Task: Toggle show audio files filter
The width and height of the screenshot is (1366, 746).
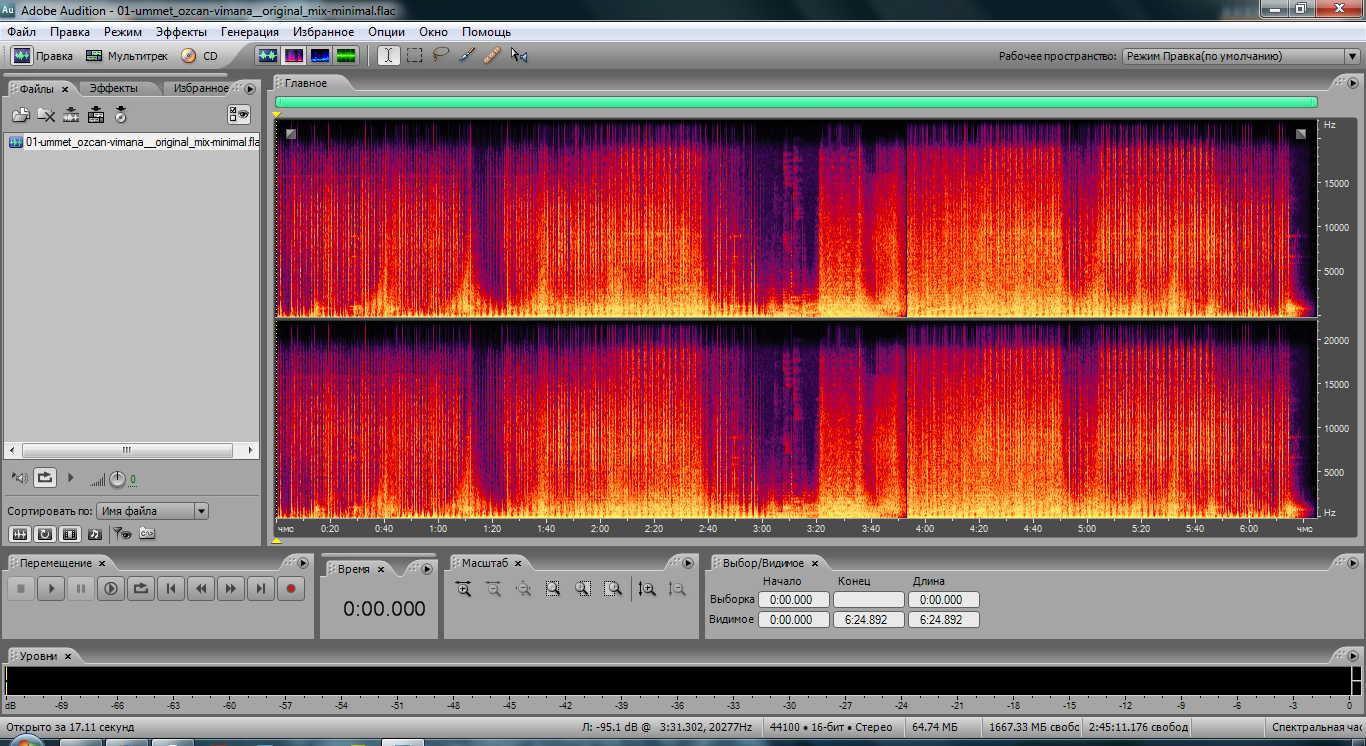Action: coord(20,534)
